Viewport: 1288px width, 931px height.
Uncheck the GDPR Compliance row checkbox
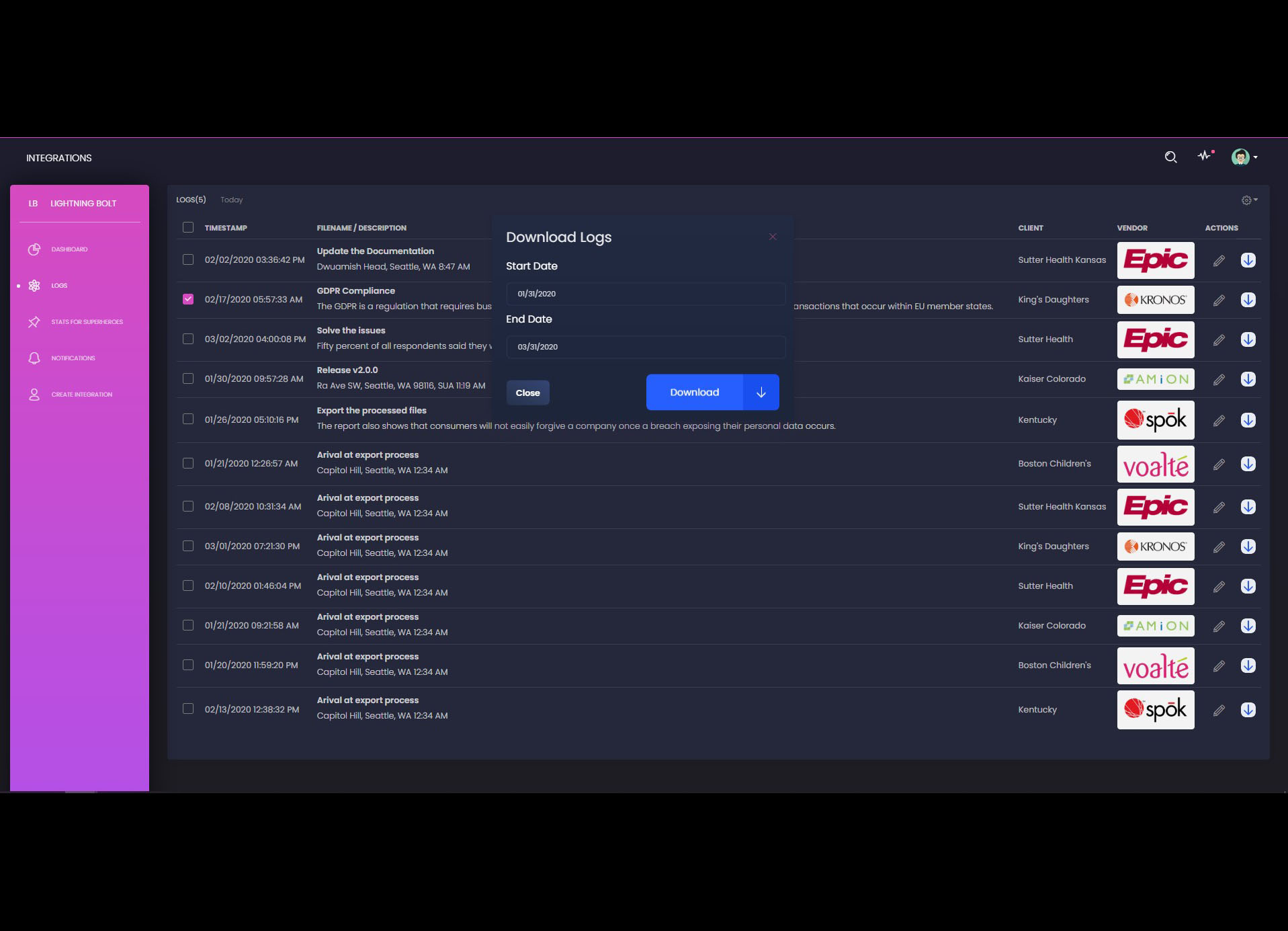[188, 299]
